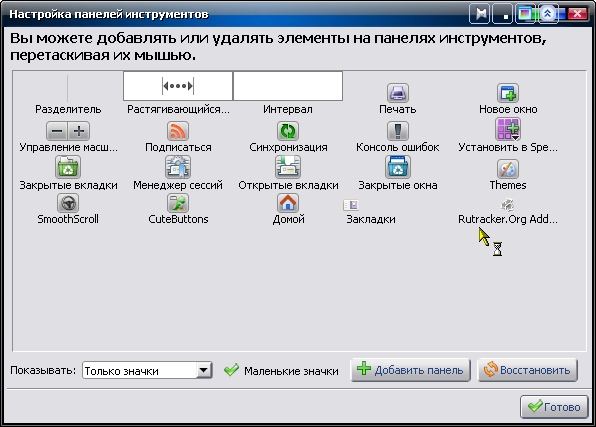Screen dimensions: 596x427
Task: Select the flexible space (Растягивающийся) item
Action: tap(178, 86)
